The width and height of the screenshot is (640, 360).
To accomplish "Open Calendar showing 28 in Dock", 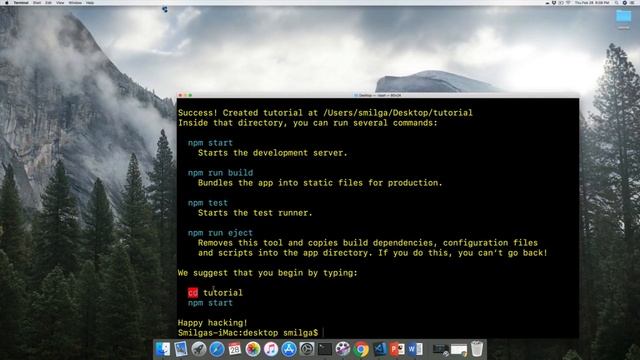I will point(235,349).
